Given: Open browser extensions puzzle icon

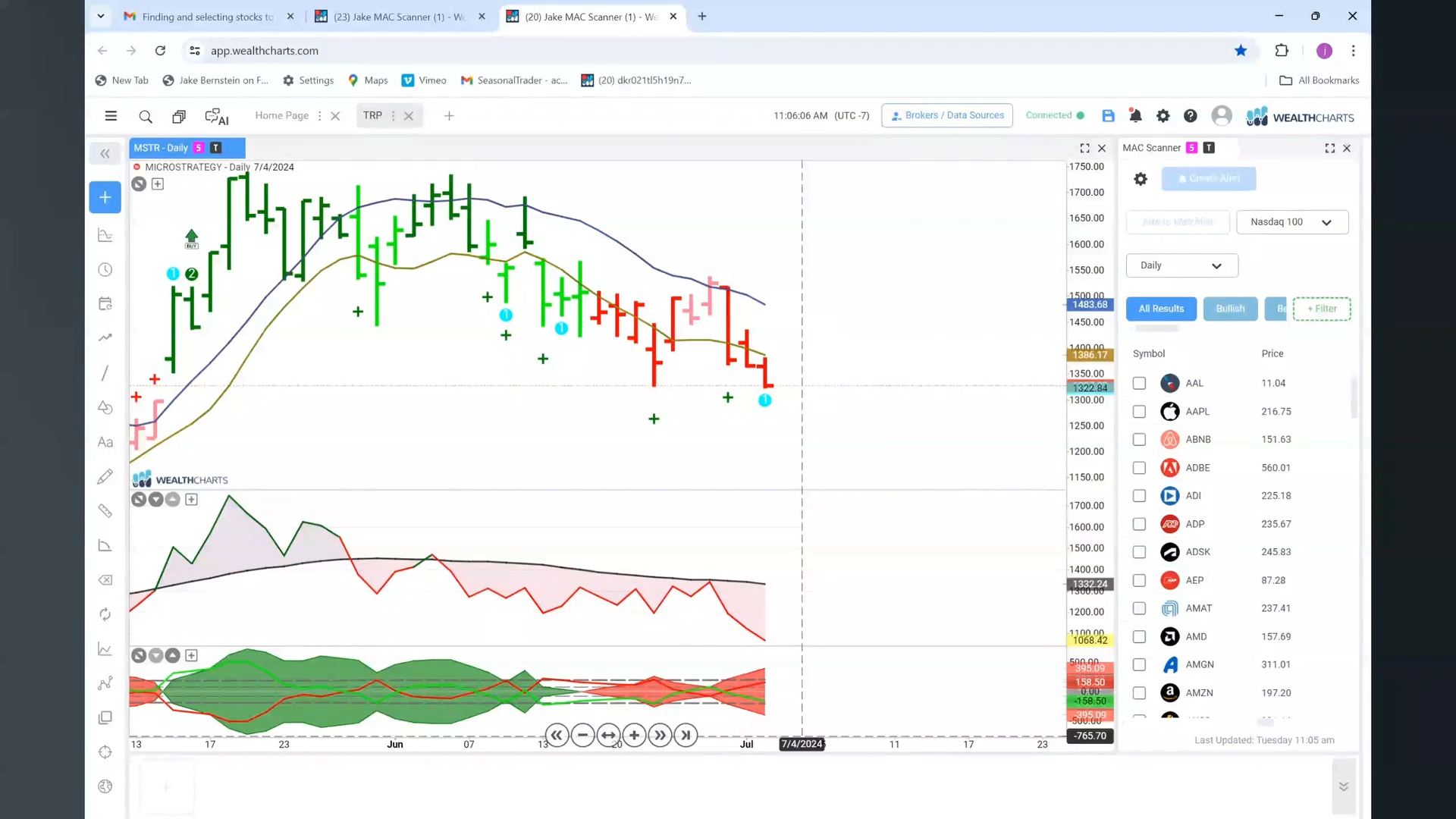Looking at the screenshot, I should [1282, 51].
